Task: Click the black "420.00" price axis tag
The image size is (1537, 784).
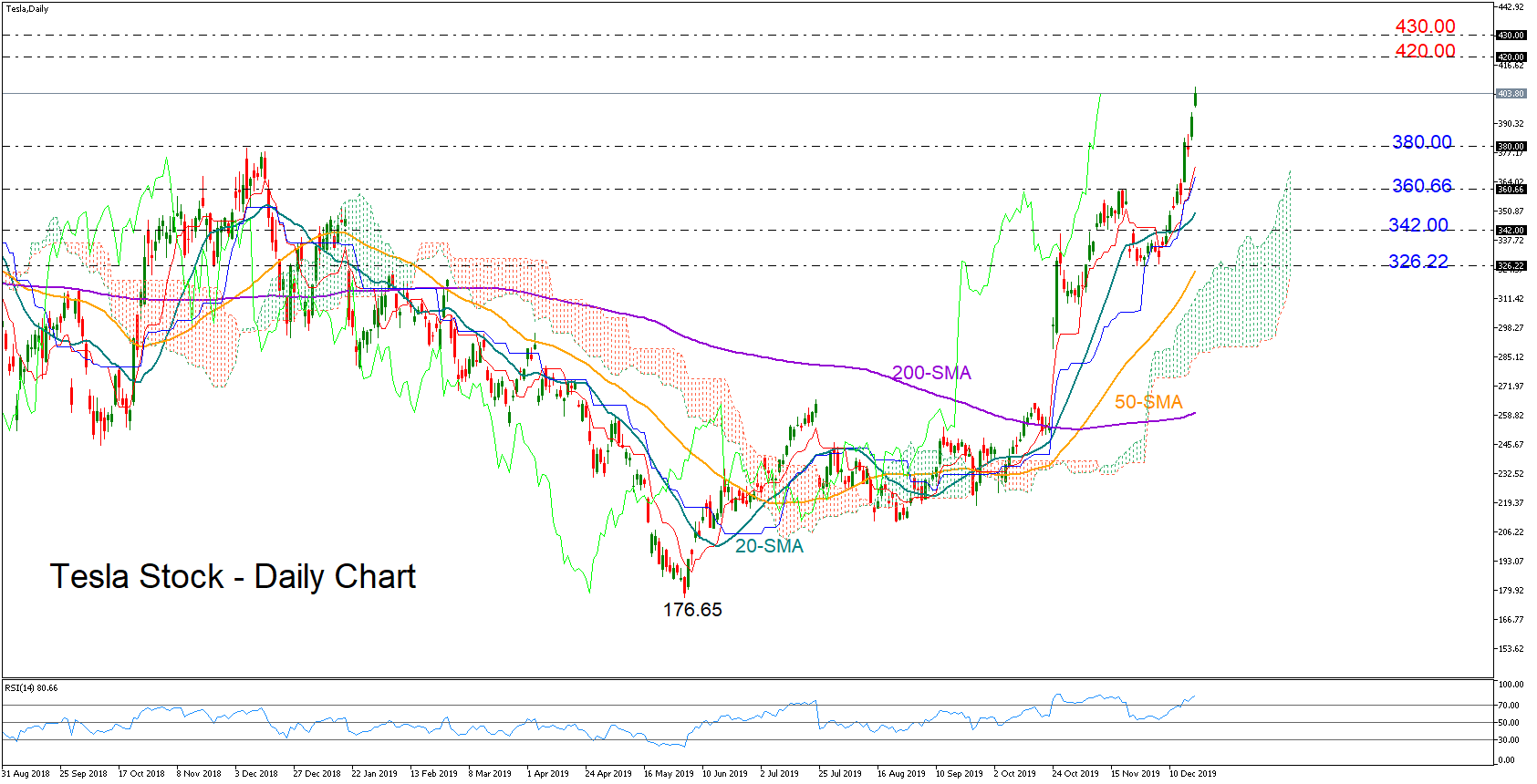Action: [1511, 57]
